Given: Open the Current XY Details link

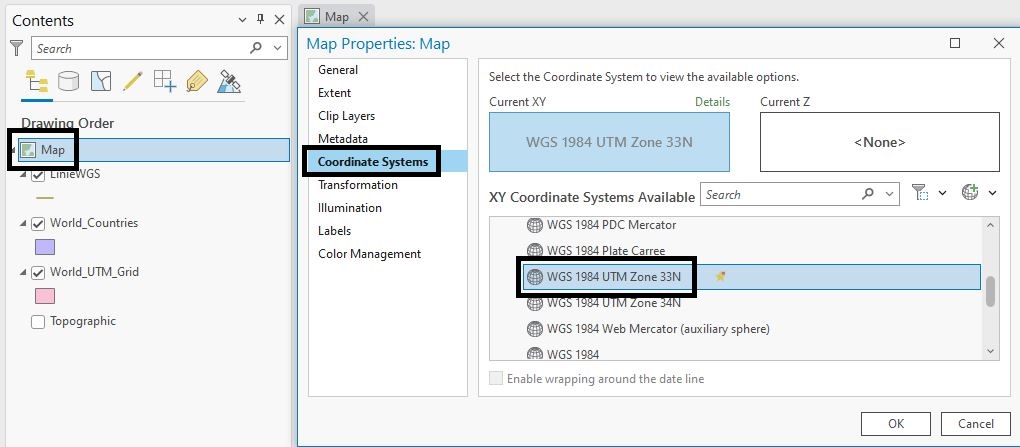Looking at the screenshot, I should [712, 102].
